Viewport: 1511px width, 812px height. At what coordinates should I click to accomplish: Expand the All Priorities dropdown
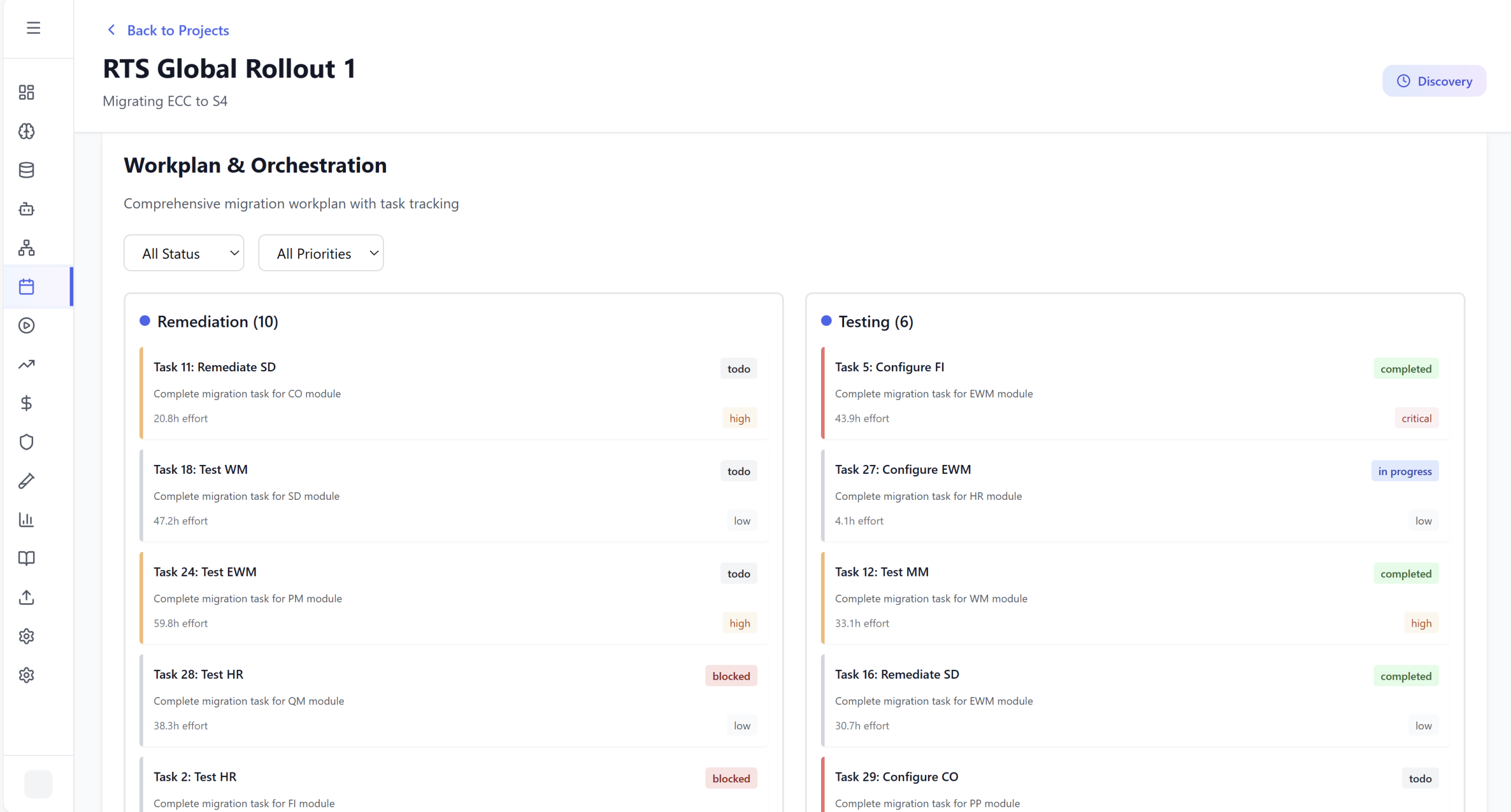click(x=320, y=253)
